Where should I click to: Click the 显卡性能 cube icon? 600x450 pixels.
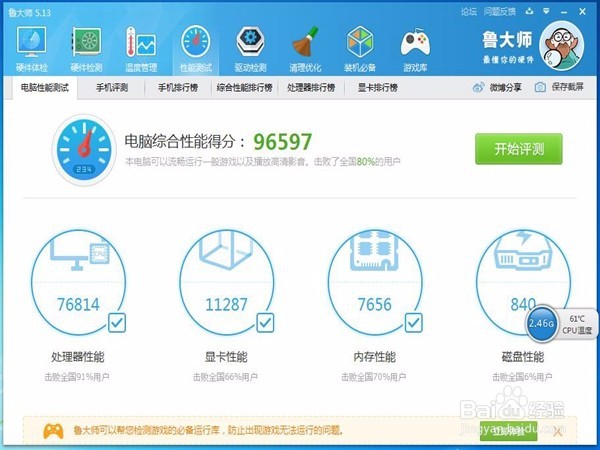tap(227, 251)
